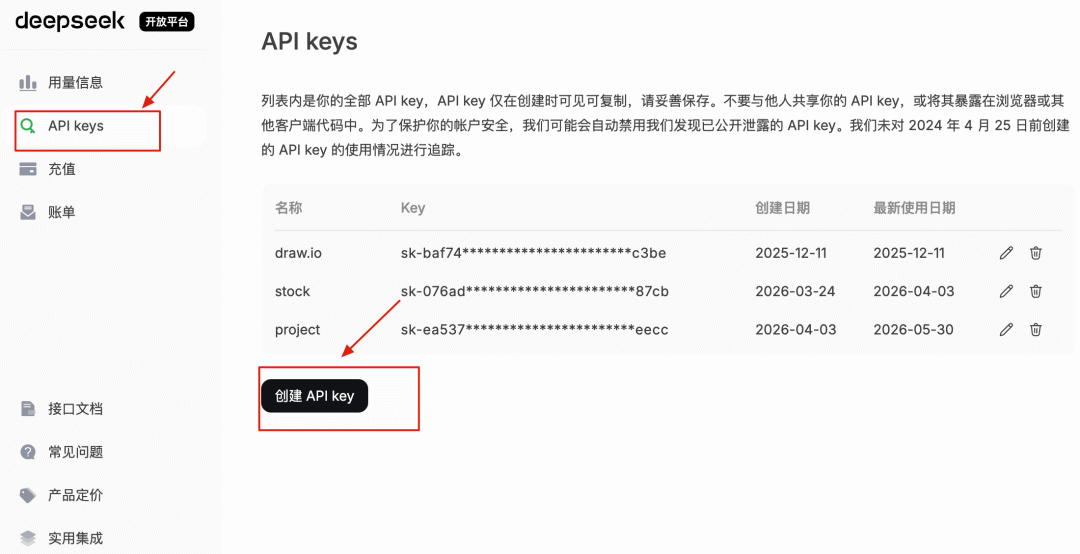Click the 最新使用日期 column header
Image resolution: width=1080 pixels, height=554 pixels.
(915, 208)
